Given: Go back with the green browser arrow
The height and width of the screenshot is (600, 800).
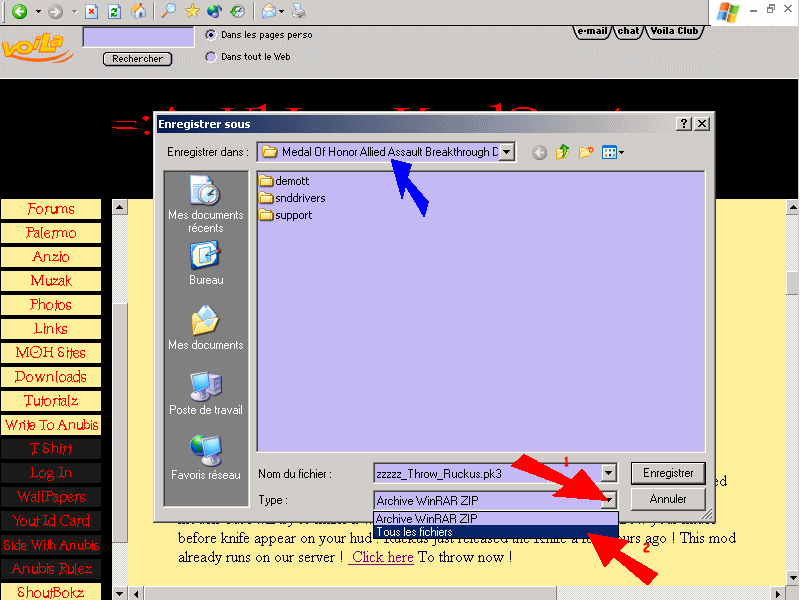Looking at the screenshot, I should (x=20, y=11).
